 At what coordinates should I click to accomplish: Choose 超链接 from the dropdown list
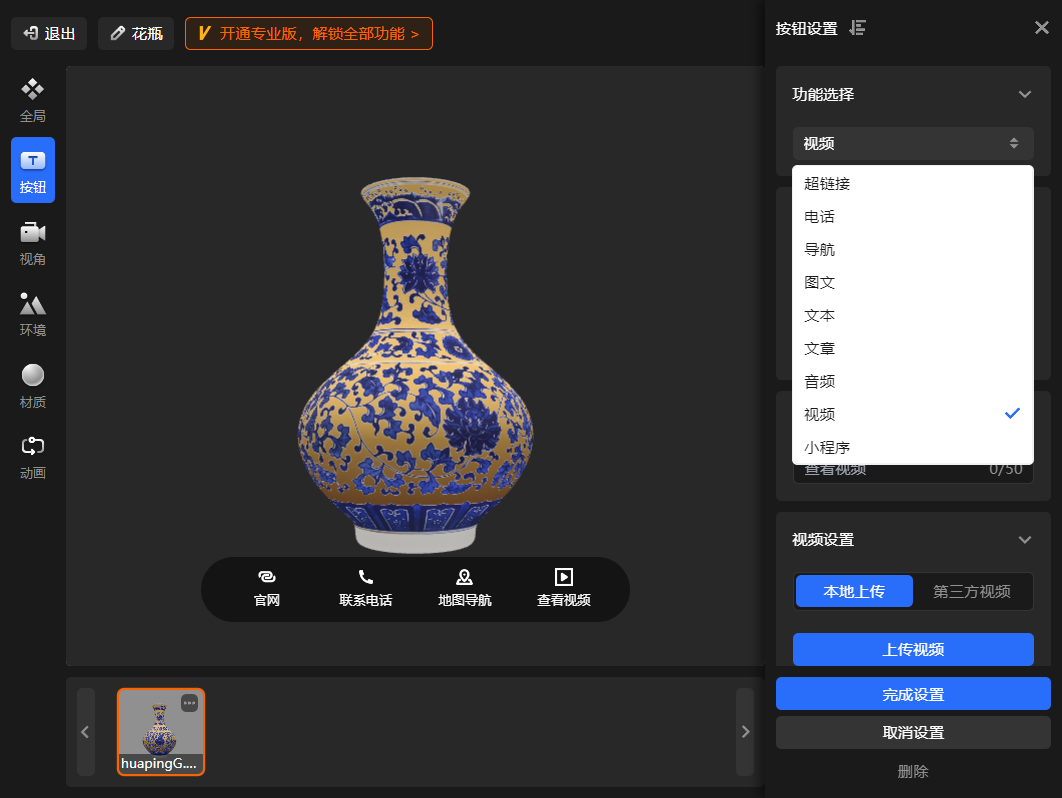(x=827, y=184)
